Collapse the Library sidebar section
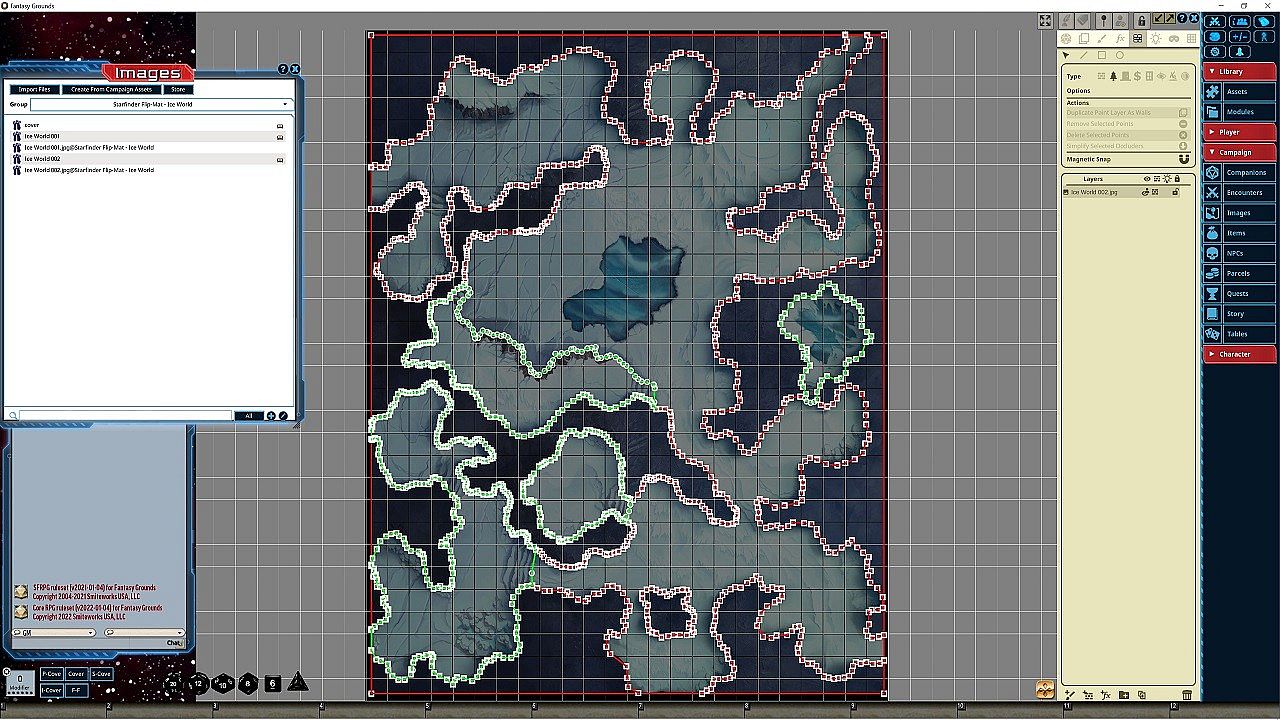 pyautogui.click(x=1240, y=71)
